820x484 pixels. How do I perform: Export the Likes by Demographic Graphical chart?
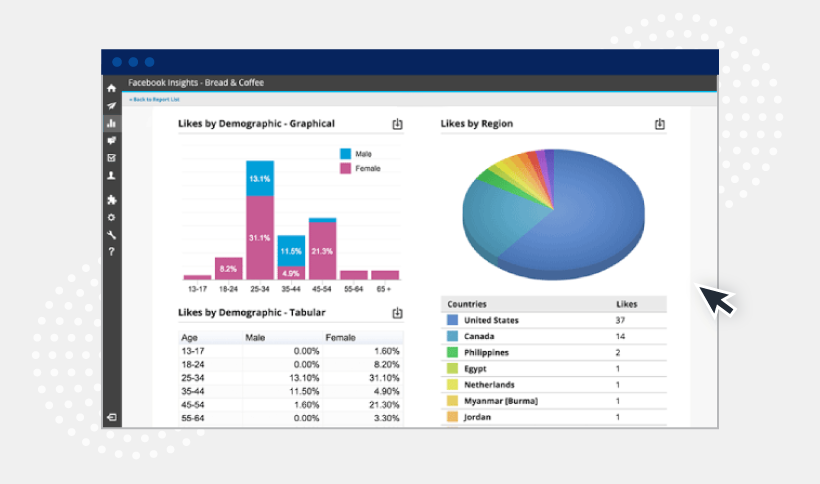tap(397, 124)
